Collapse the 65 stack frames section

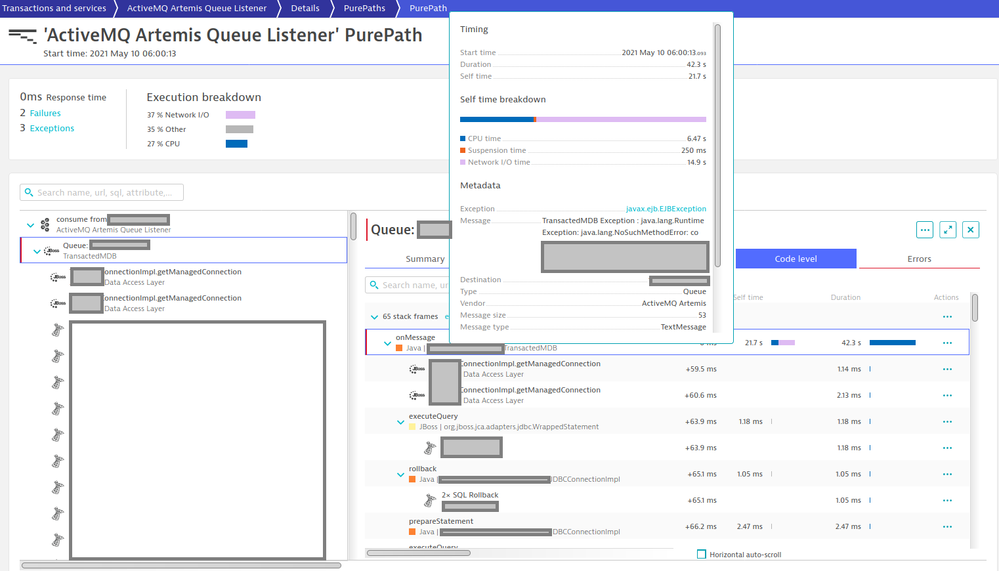(x=374, y=316)
